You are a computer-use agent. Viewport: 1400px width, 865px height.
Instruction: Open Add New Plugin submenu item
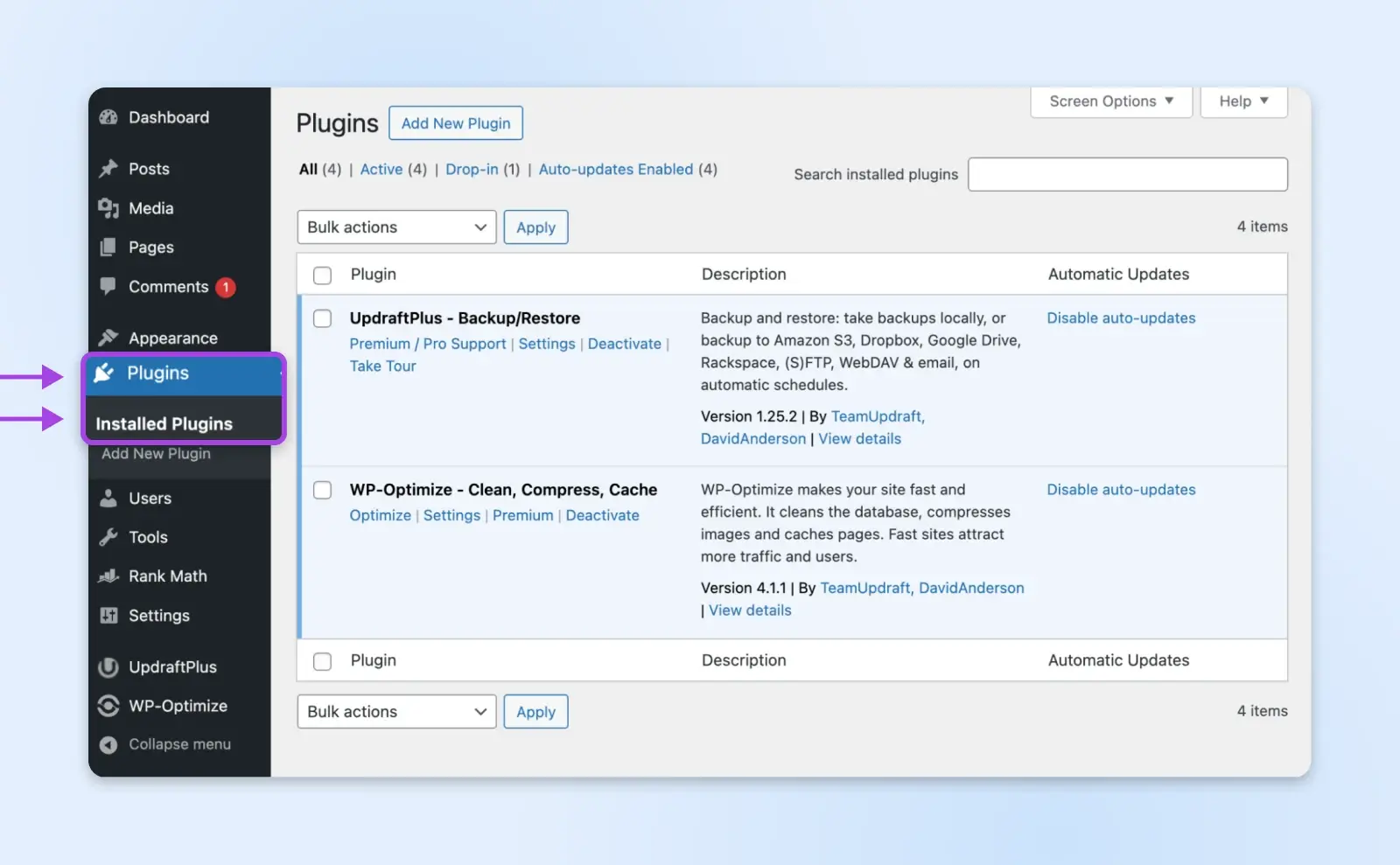(x=156, y=453)
